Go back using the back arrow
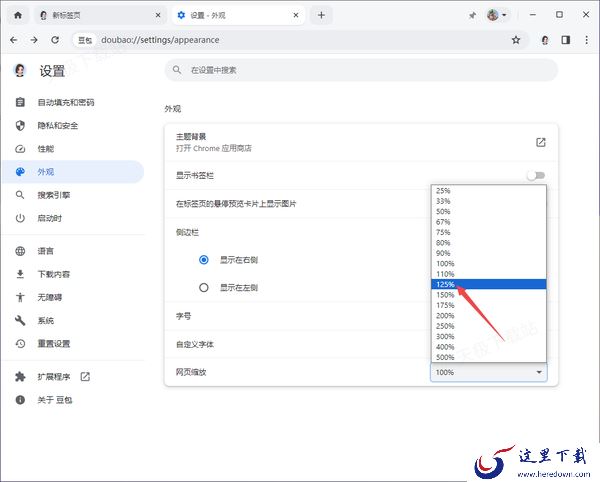The width and height of the screenshot is (600, 482). pyautogui.click(x=13, y=40)
